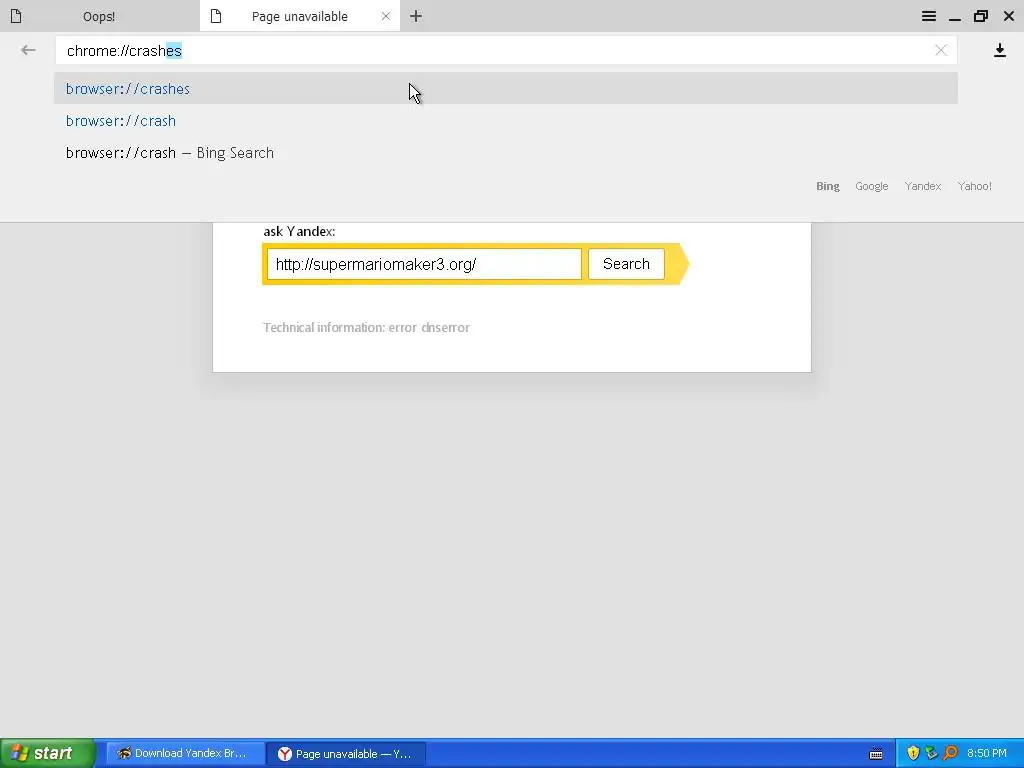Open a new tab with plus icon
This screenshot has height=768, width=1024.
416,16
